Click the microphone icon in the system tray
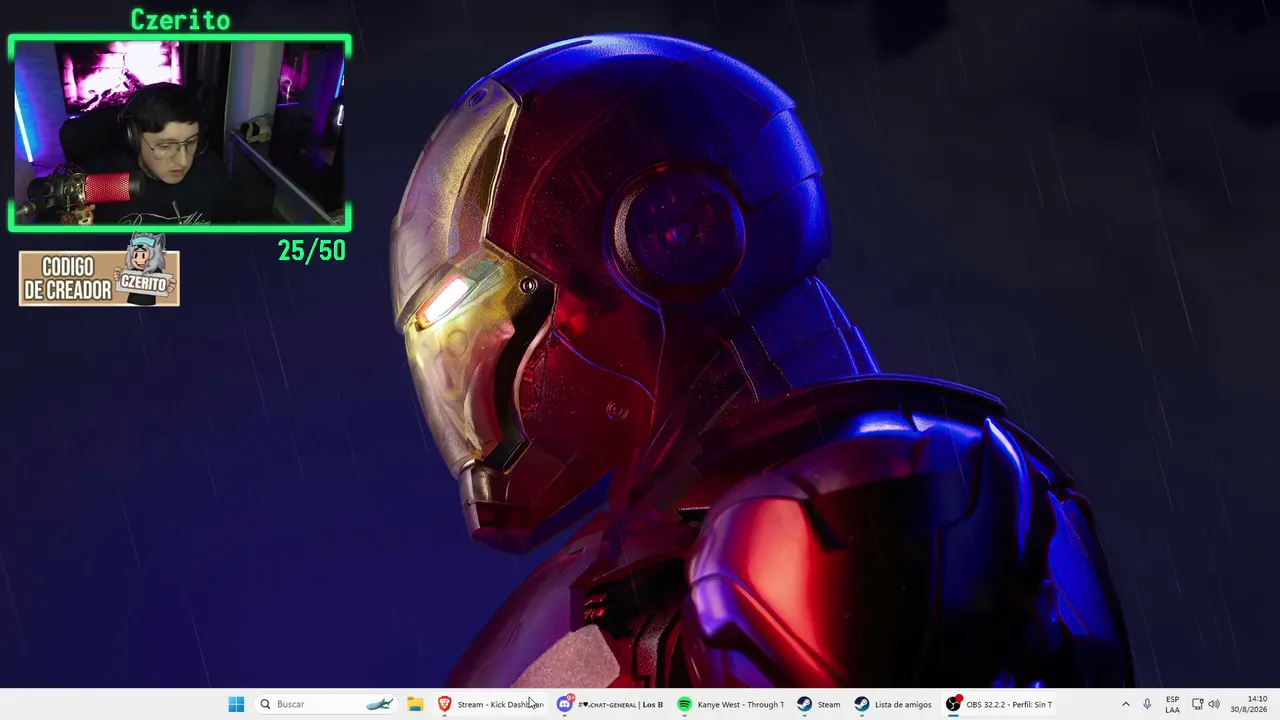This screenshot has width=1280, height=720. [x=1147, y=704]
